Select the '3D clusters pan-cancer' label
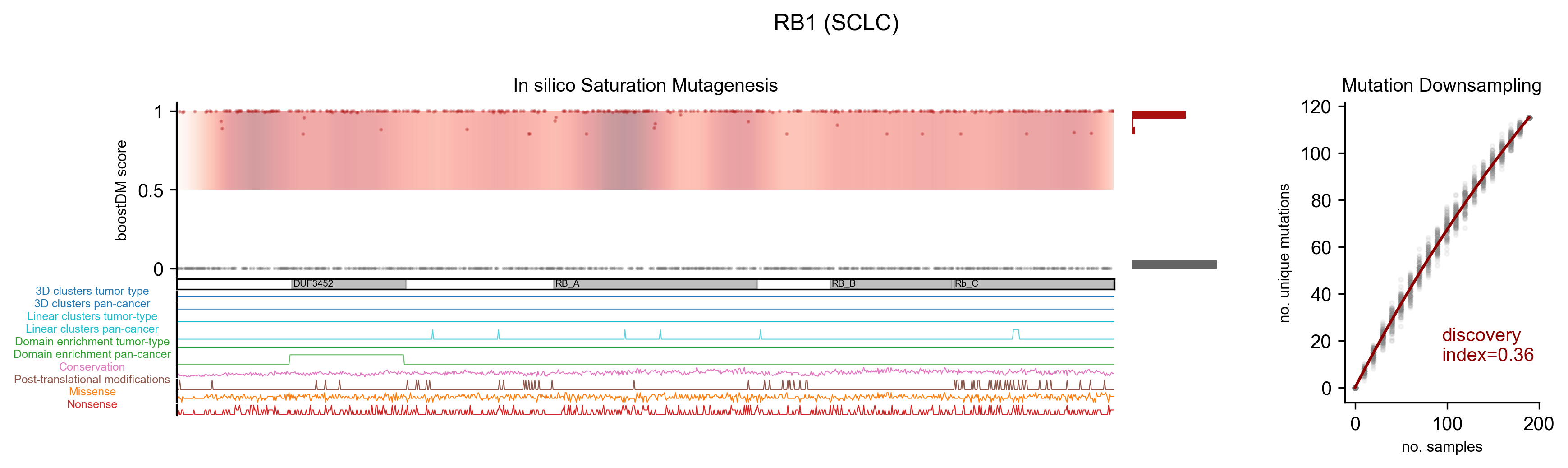This screenshot has width=1568, height=468. (92, 303)
